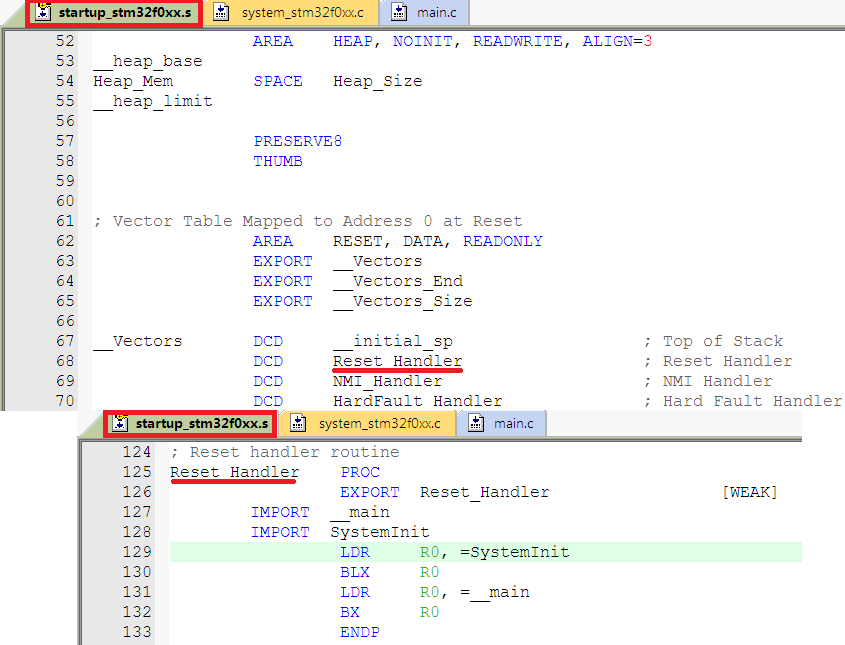845x645 pixels.
Task: Click the __Vectors symbol on line 67
Action: 137,340
